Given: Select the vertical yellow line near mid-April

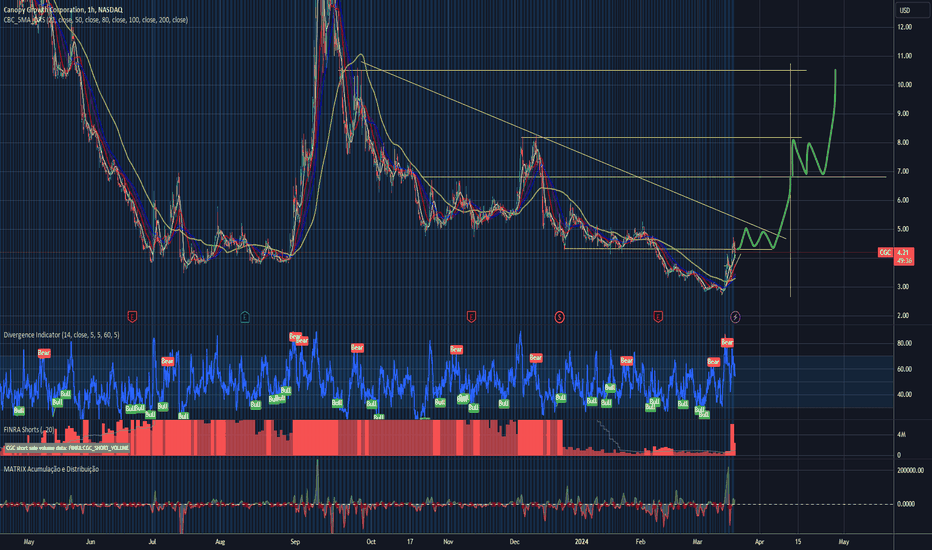Looking at the screenshot, I should coord(790,178).
